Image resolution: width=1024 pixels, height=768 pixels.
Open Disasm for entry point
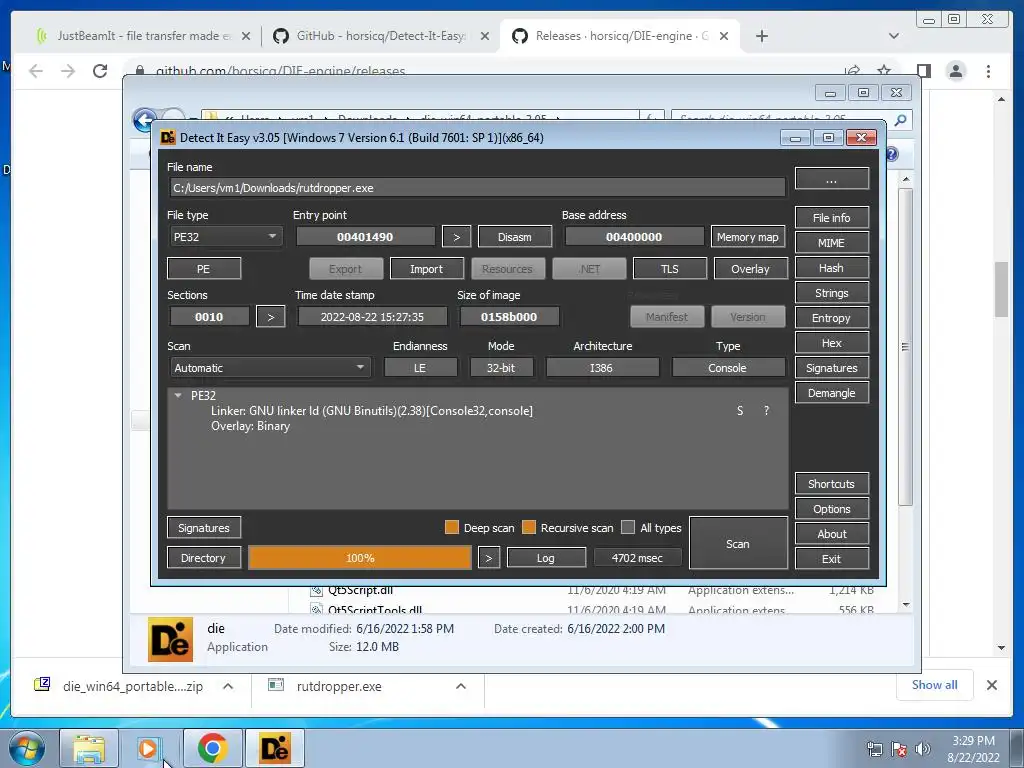(x=515, y=236)
